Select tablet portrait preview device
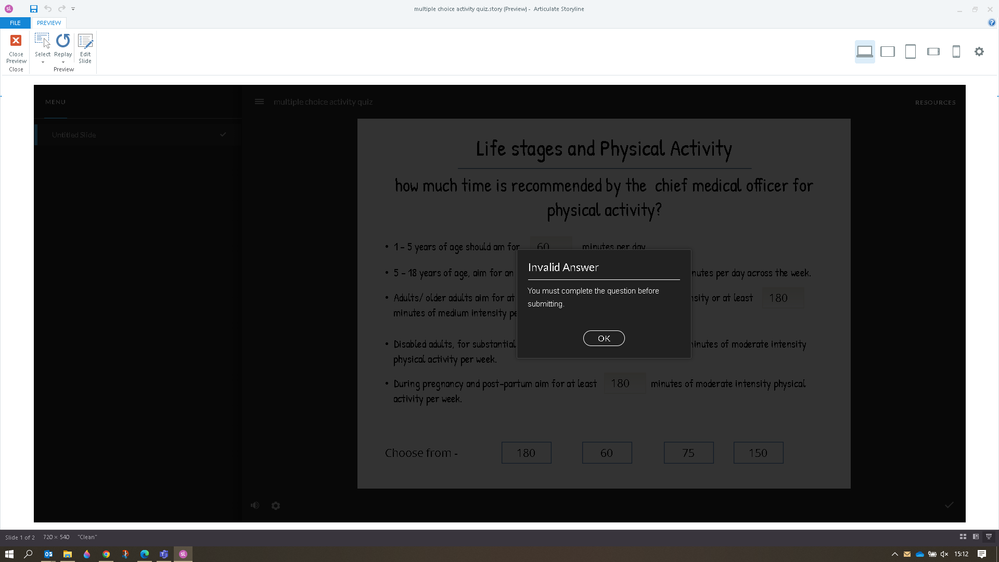Image resolution: width=999 pixels, height=562 pixels. [x=910, y=51]
